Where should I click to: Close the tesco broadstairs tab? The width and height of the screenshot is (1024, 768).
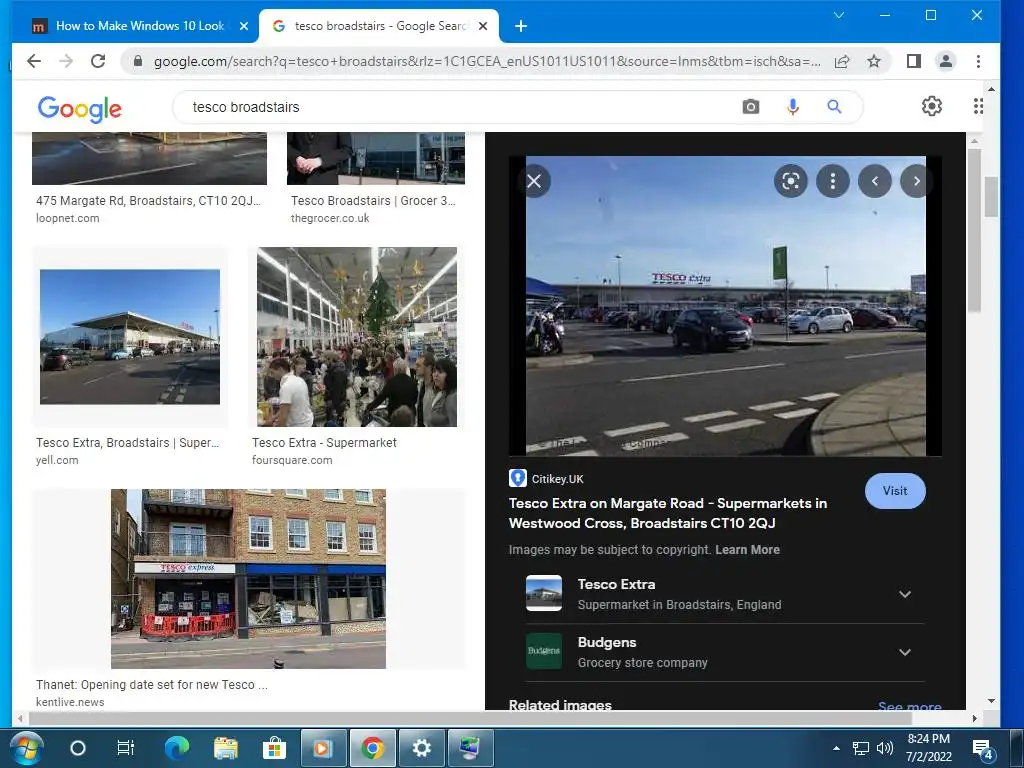(x=483, y=26)
